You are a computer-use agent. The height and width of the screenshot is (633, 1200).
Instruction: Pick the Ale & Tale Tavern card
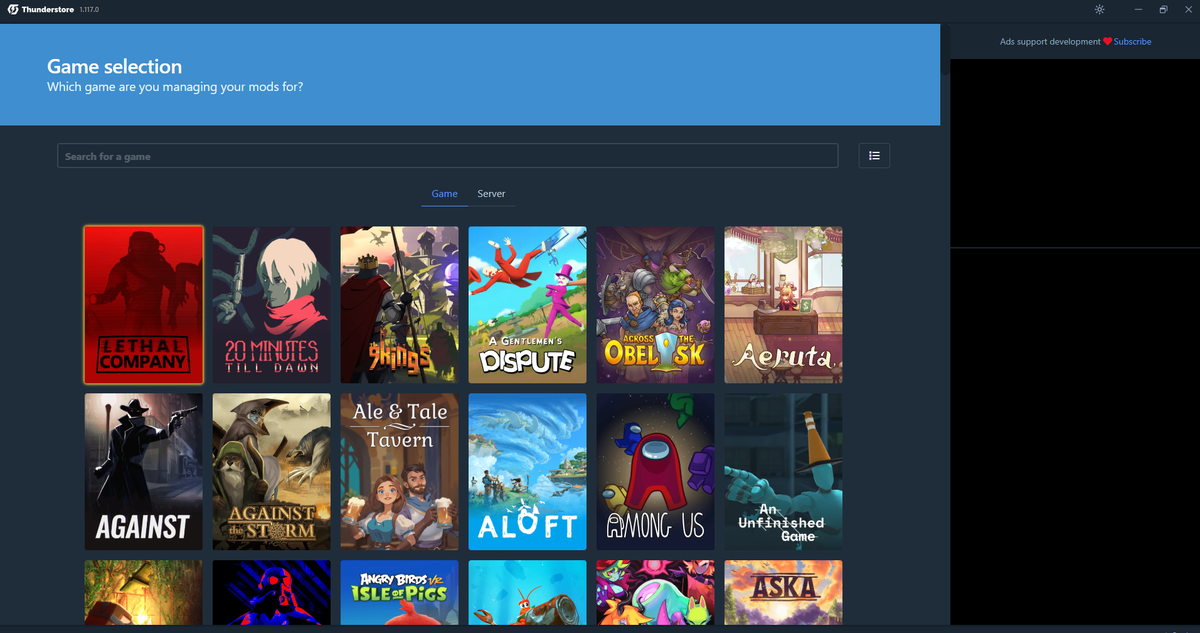pos(400,471)
